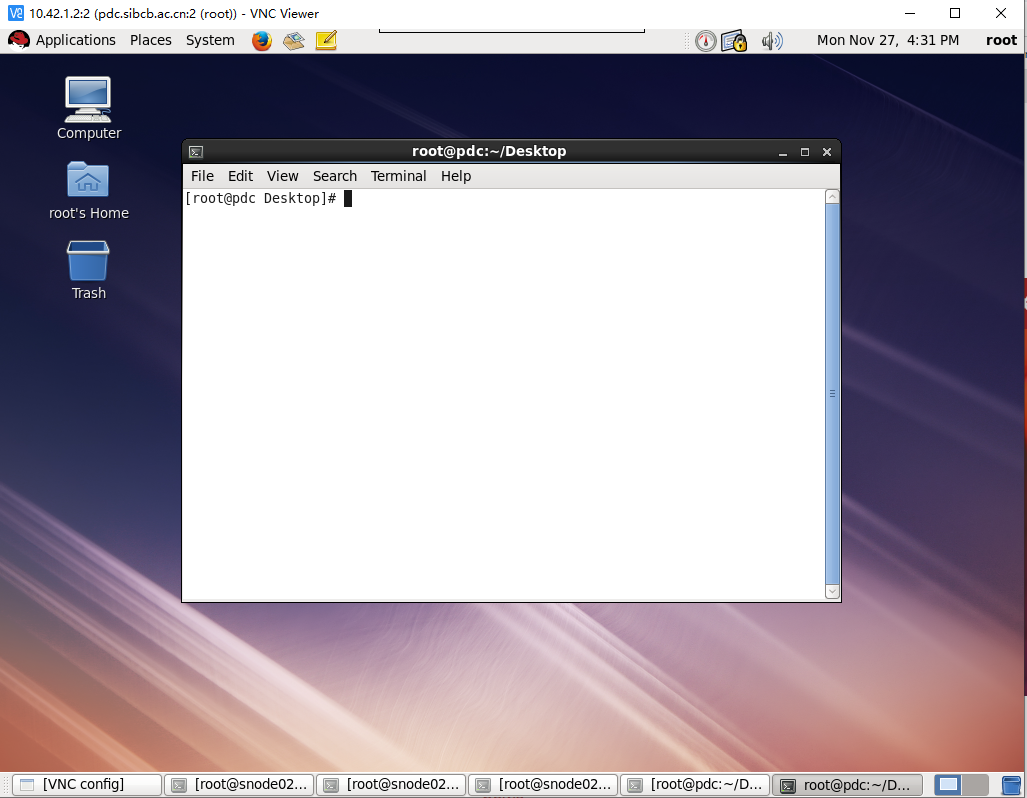
Task: Open the terminal's Search menu
Action: tap(334, 176)
